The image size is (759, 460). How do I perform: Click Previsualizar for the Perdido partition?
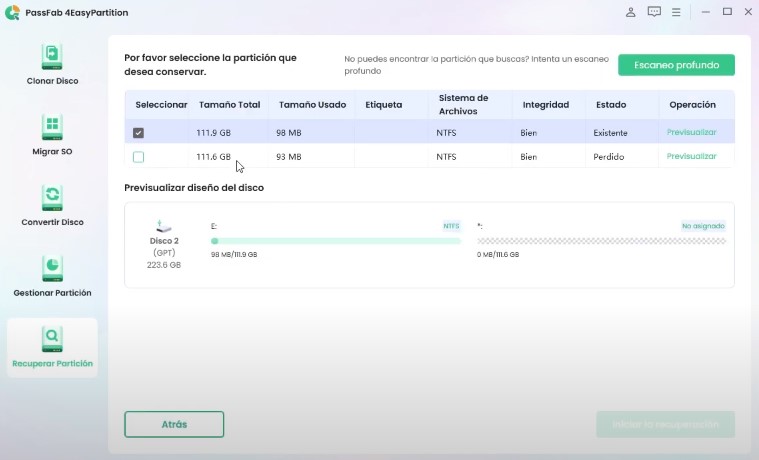coord(691,157)
